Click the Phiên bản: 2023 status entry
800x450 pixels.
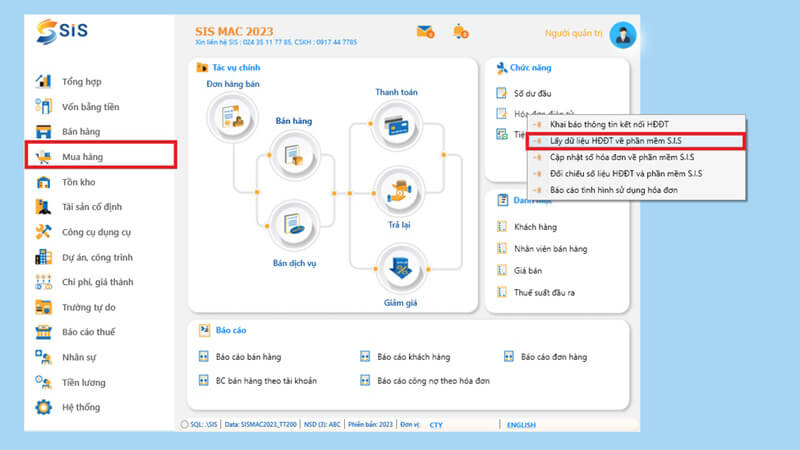point(370,424)
